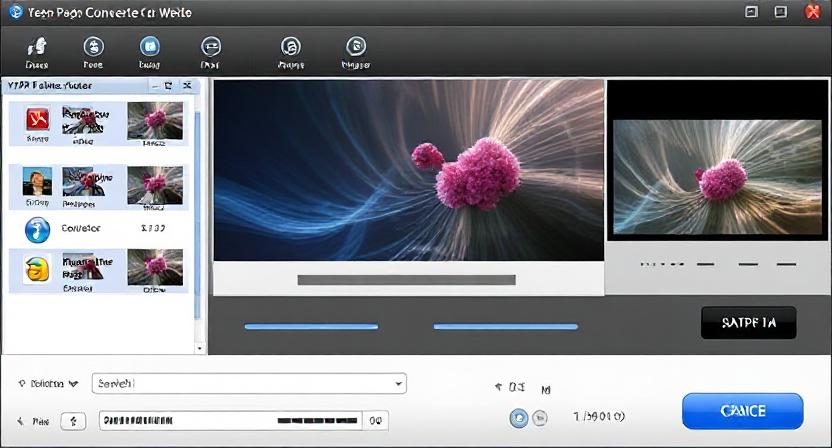Restore the left file list panel
Viewport: 832px width, 448px height.
(x=169, y=85)
